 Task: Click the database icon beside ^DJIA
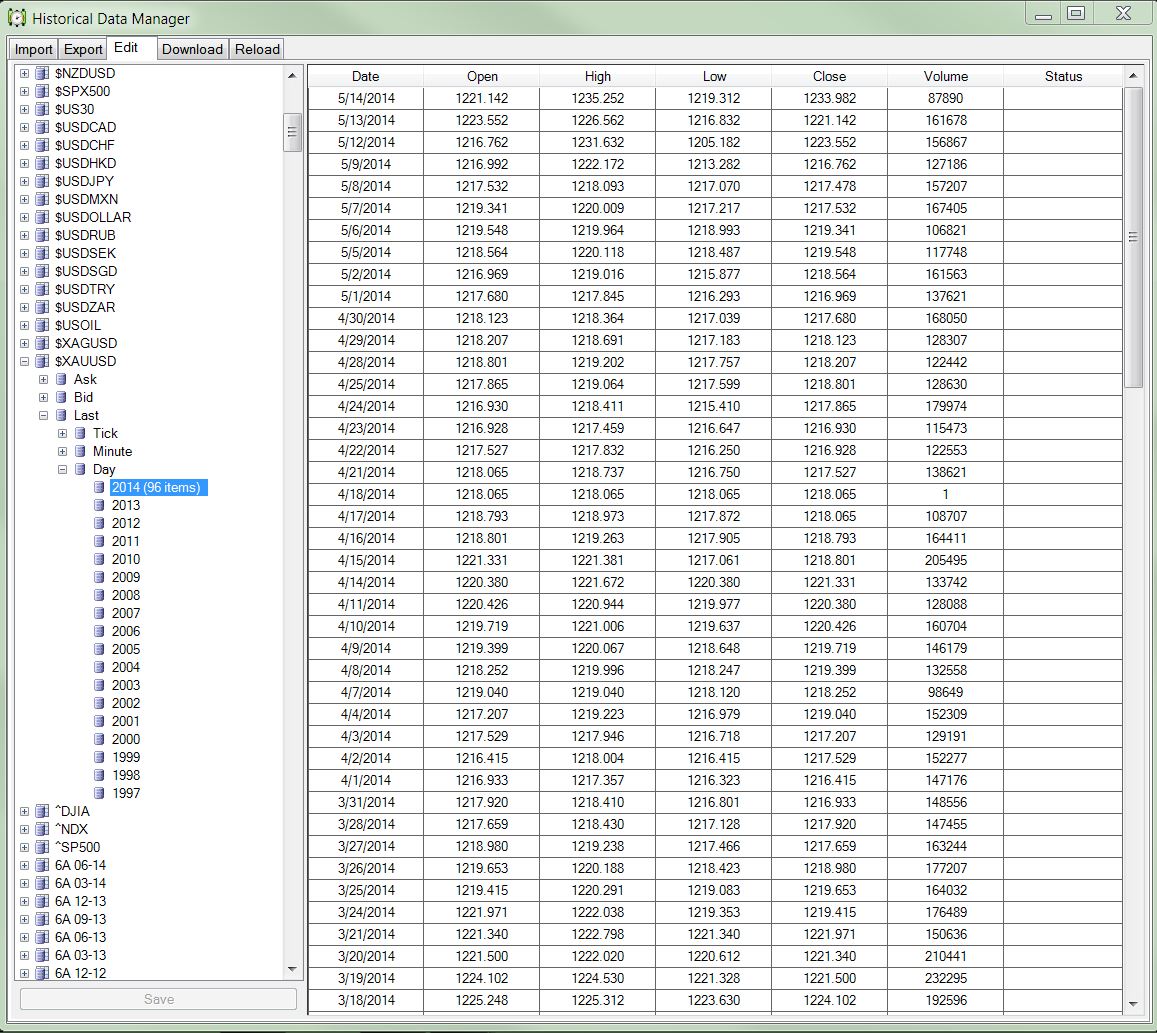coord(43,812)
